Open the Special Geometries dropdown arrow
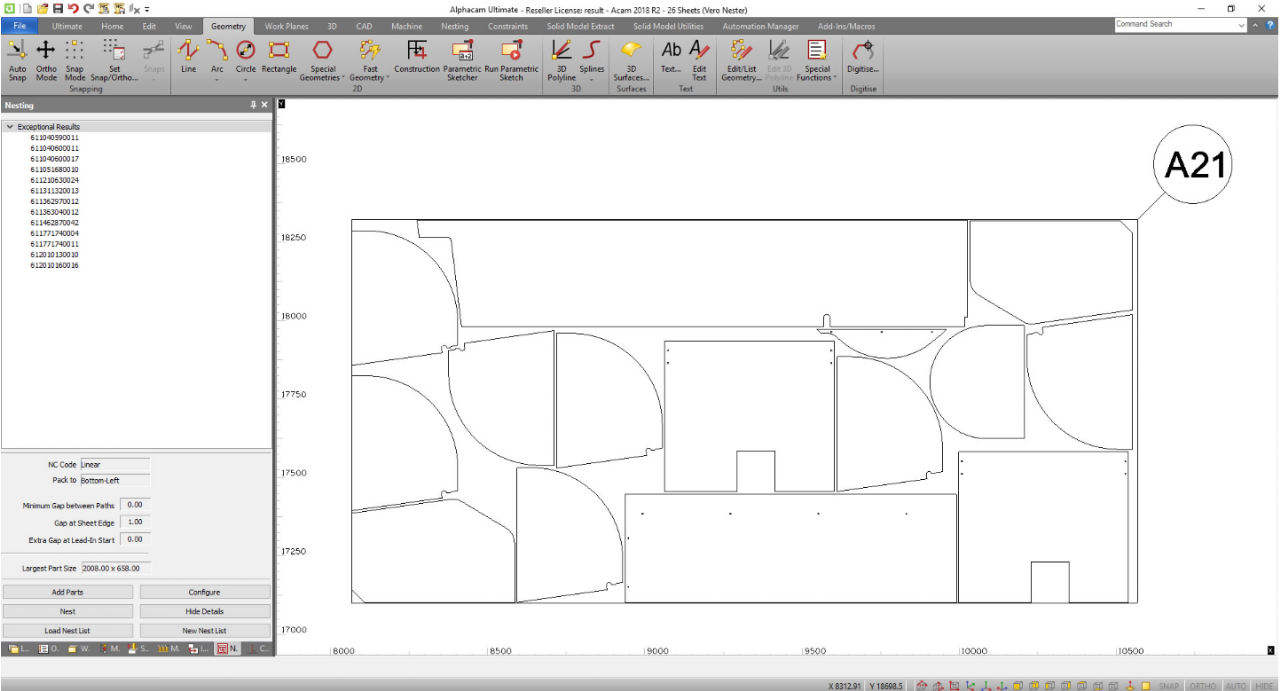This screenshot has height=691, width=1280. click(x=343, y=78)
